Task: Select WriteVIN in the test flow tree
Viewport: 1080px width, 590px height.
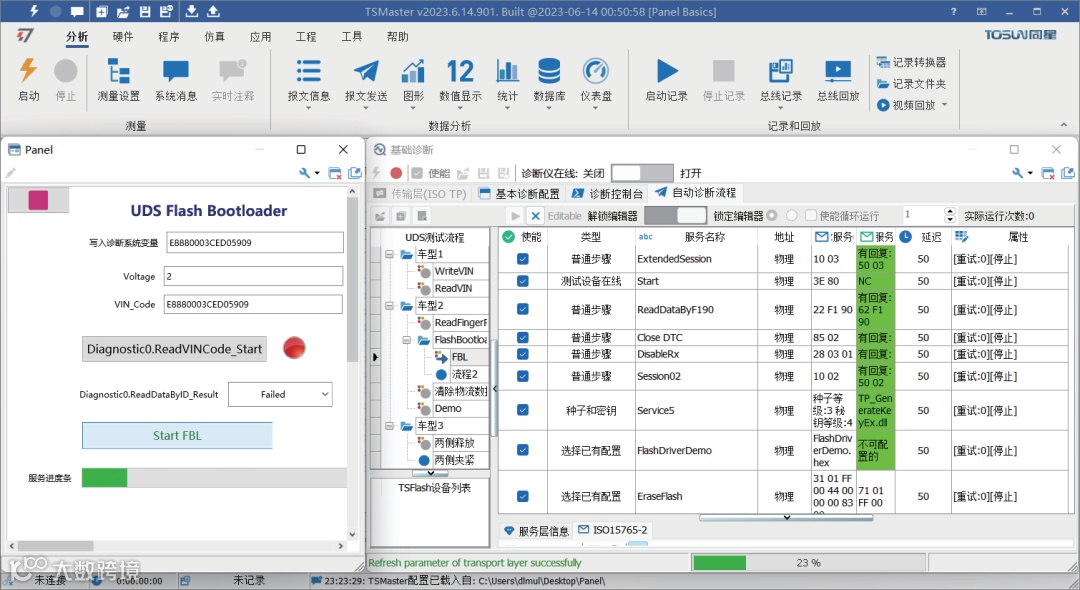Action: pyautogui.click(x=454, y=271)
